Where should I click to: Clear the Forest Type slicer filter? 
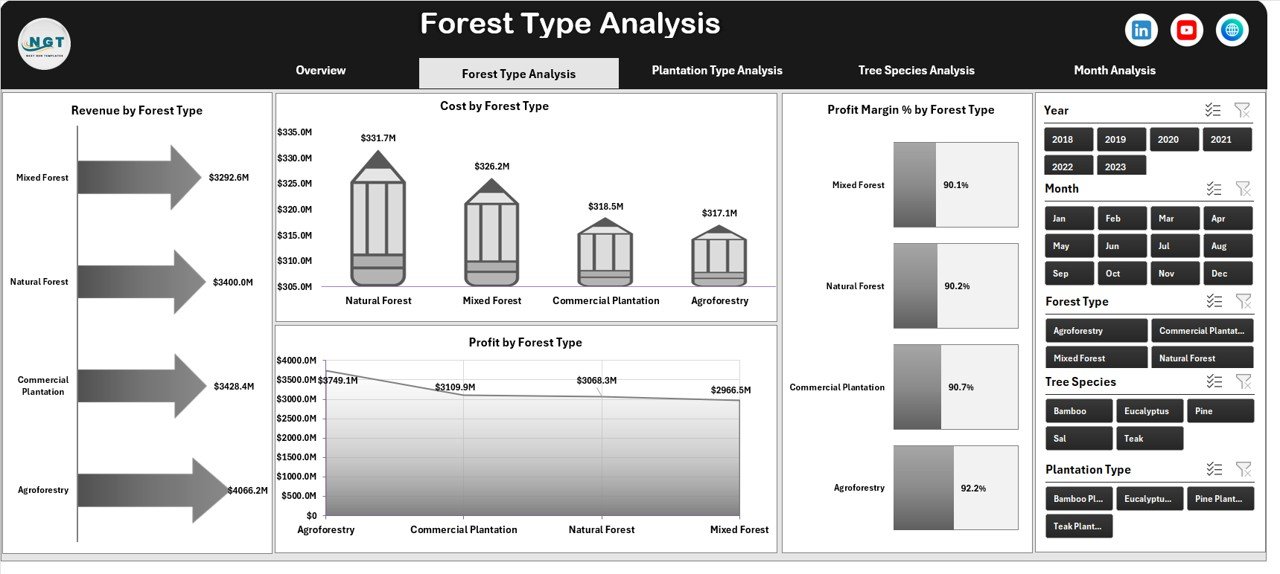coord(1242,301)
